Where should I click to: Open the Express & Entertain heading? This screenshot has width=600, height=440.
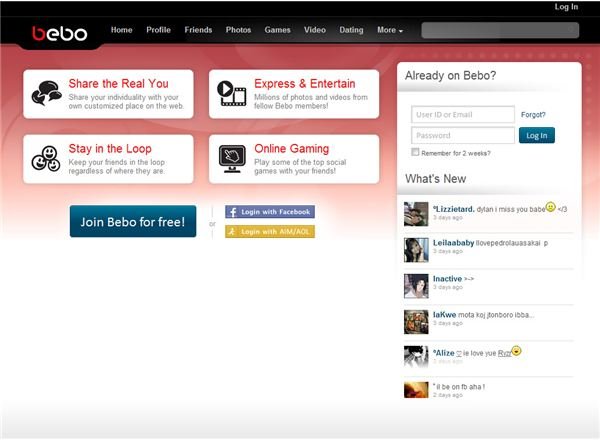[x=305, y=83]
